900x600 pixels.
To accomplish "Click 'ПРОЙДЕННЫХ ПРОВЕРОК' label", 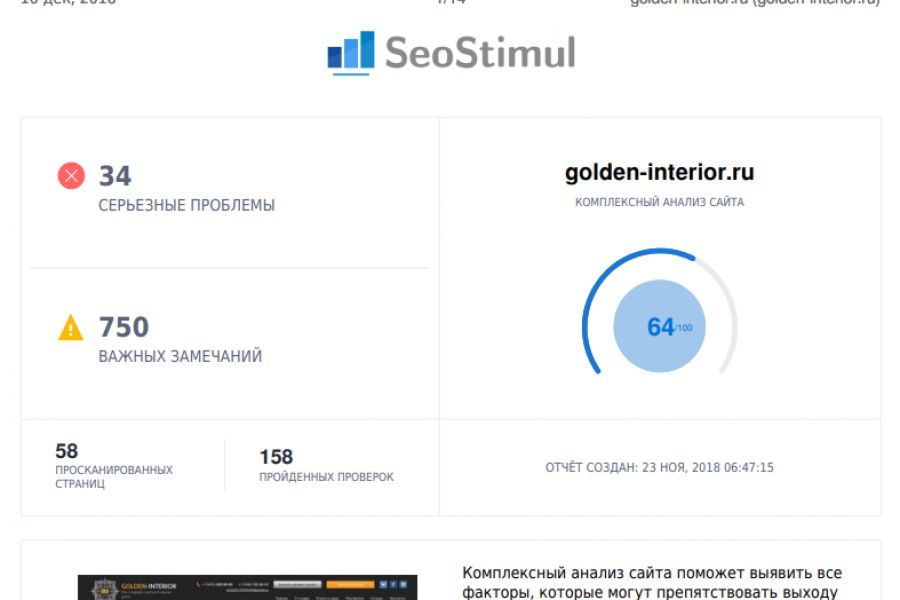I will pos(326,477).
